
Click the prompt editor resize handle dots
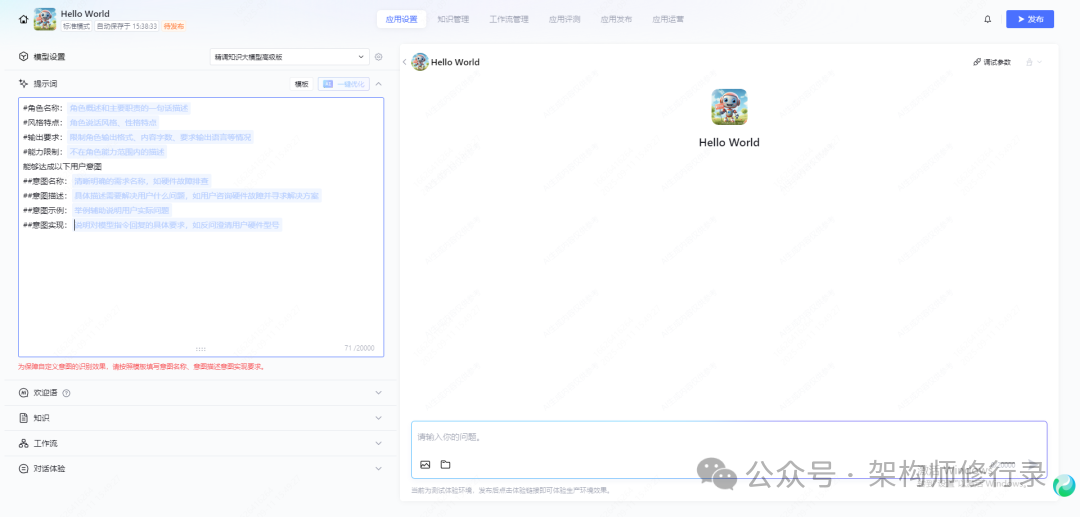coord(200,349)
